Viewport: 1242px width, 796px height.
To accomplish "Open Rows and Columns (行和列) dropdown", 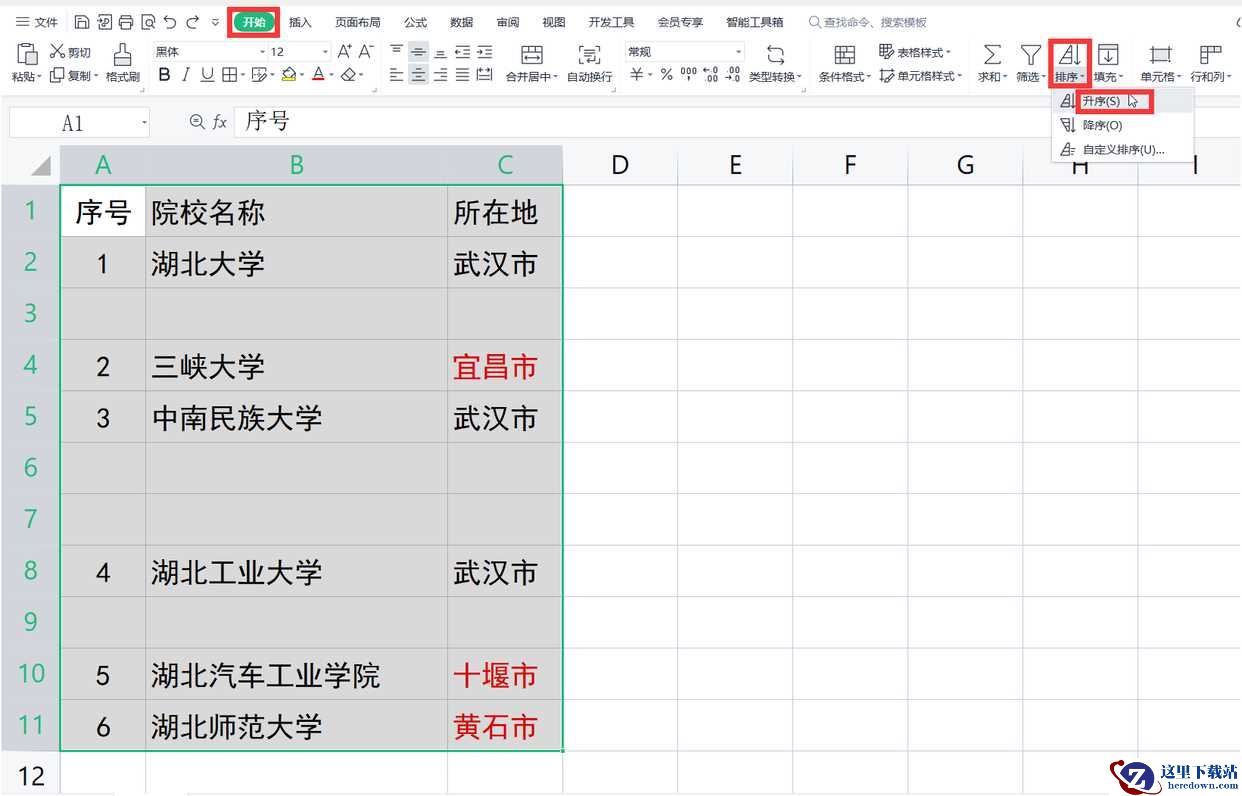I will pos(1210,63).
